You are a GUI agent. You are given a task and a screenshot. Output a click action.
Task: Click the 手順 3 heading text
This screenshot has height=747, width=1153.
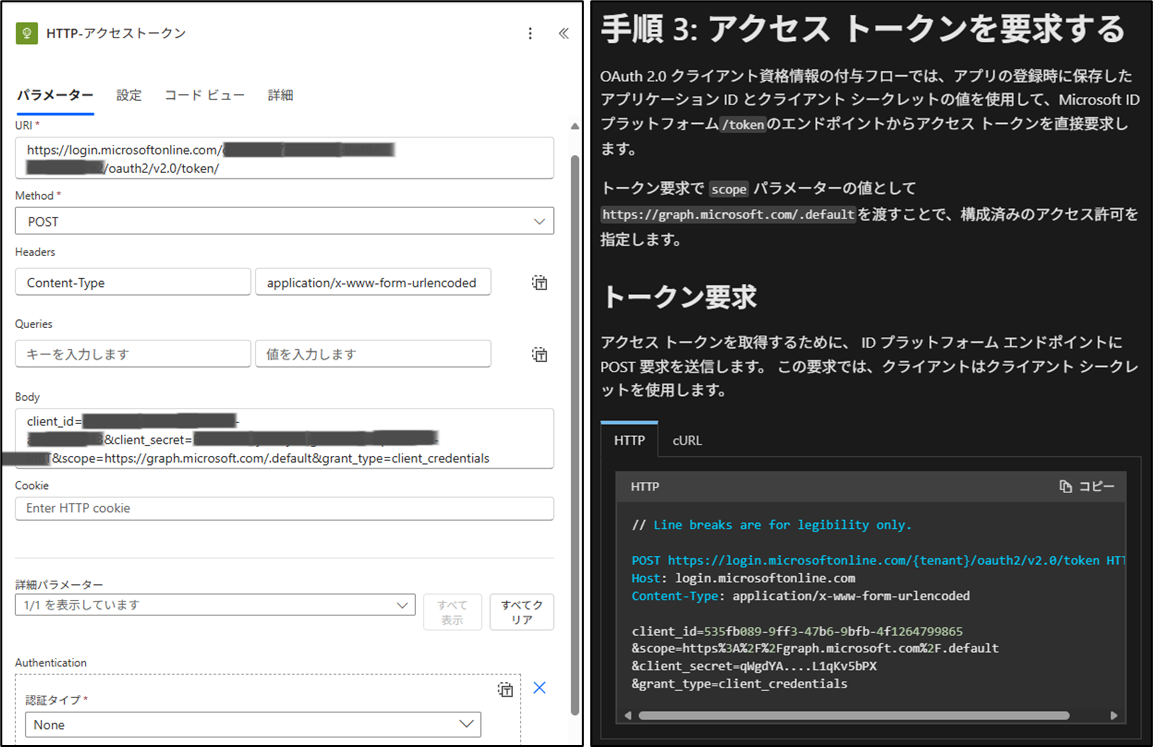(x=863, y=29)
